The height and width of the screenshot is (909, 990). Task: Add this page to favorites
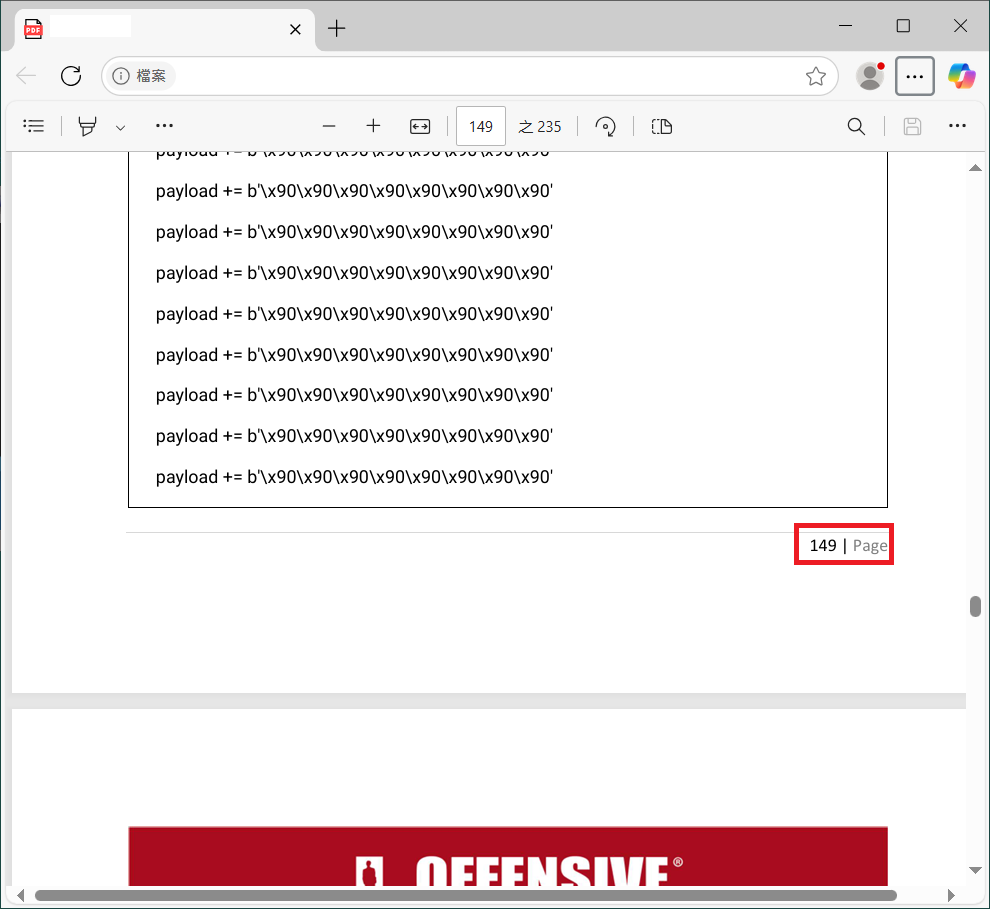(816, 76)
